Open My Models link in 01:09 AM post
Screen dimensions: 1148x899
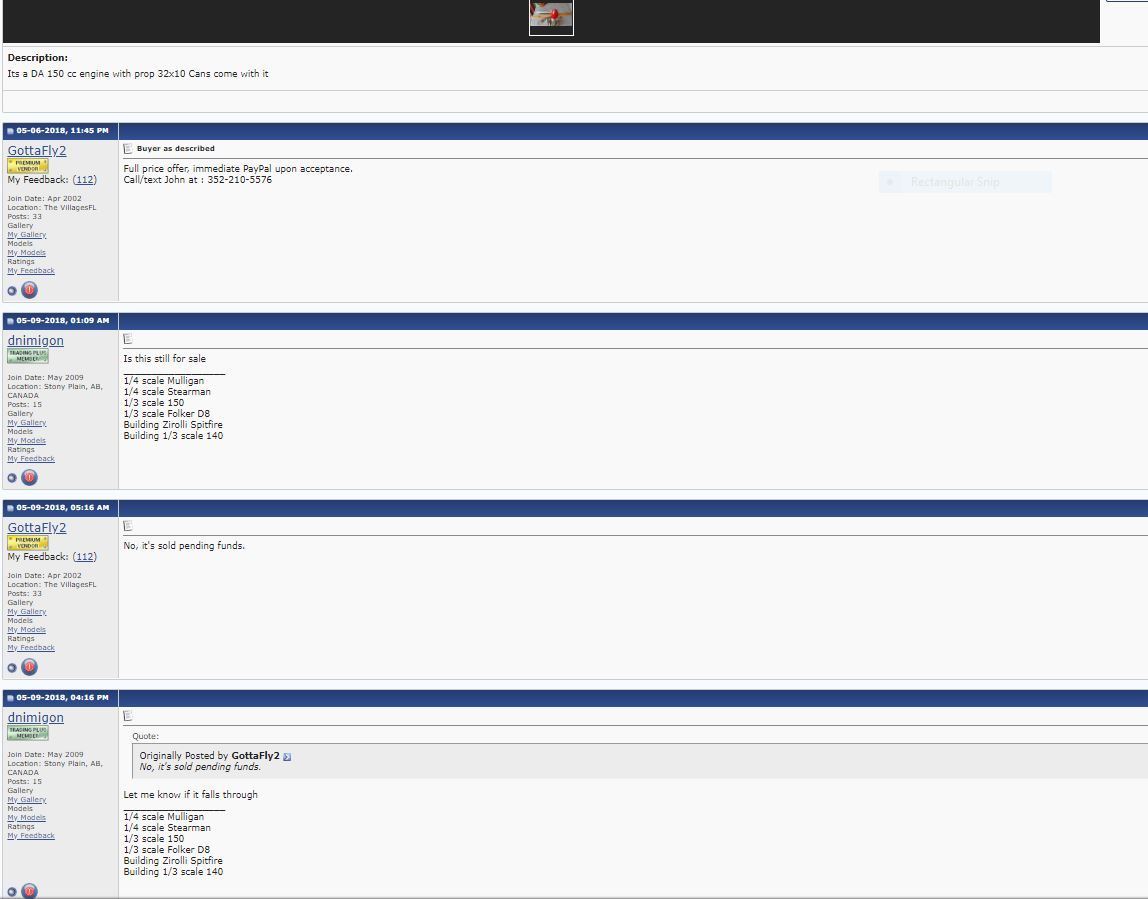pyautogui.click(x=27, y=441)
